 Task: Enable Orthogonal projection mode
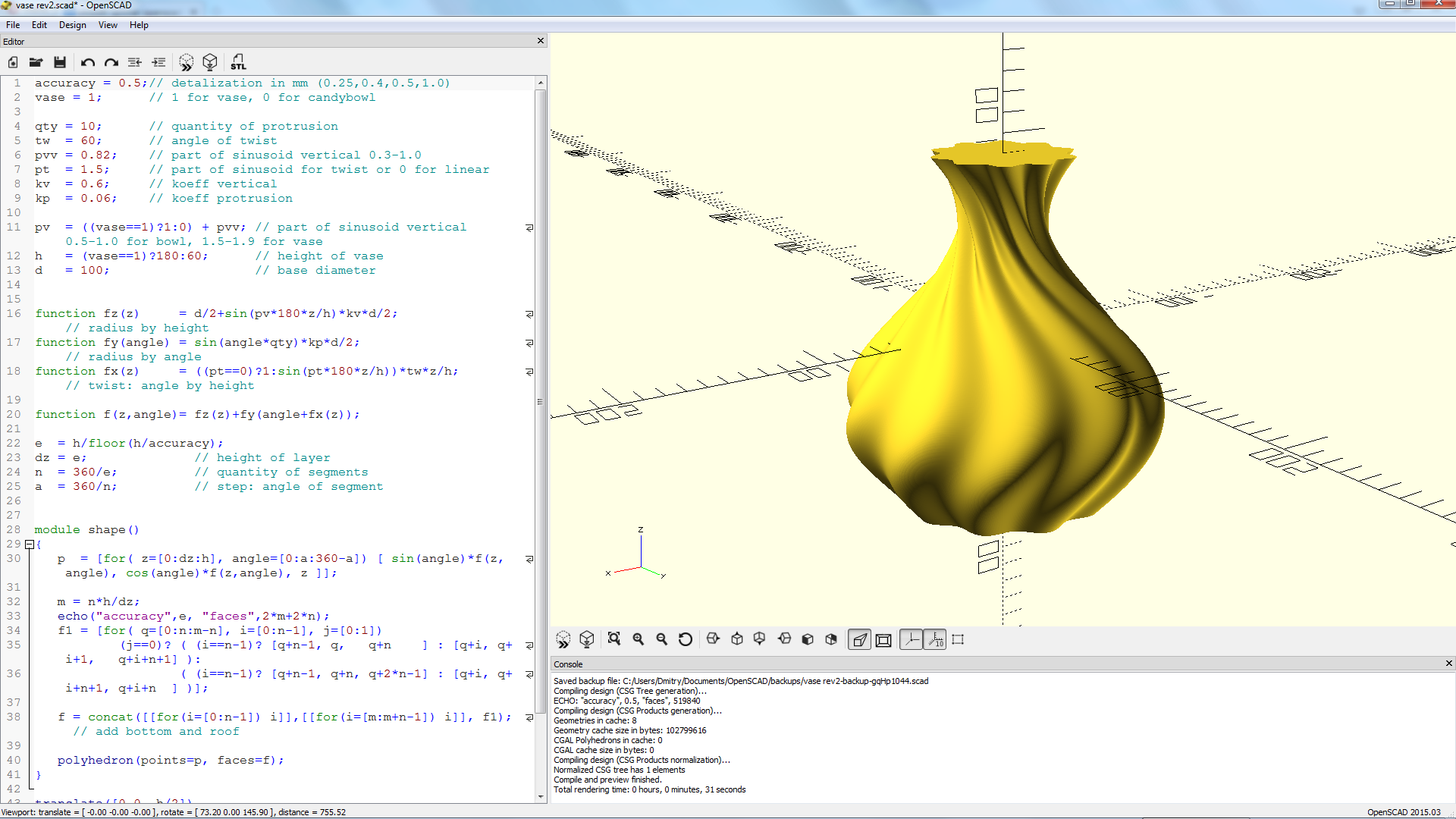[x=883, y=640]
